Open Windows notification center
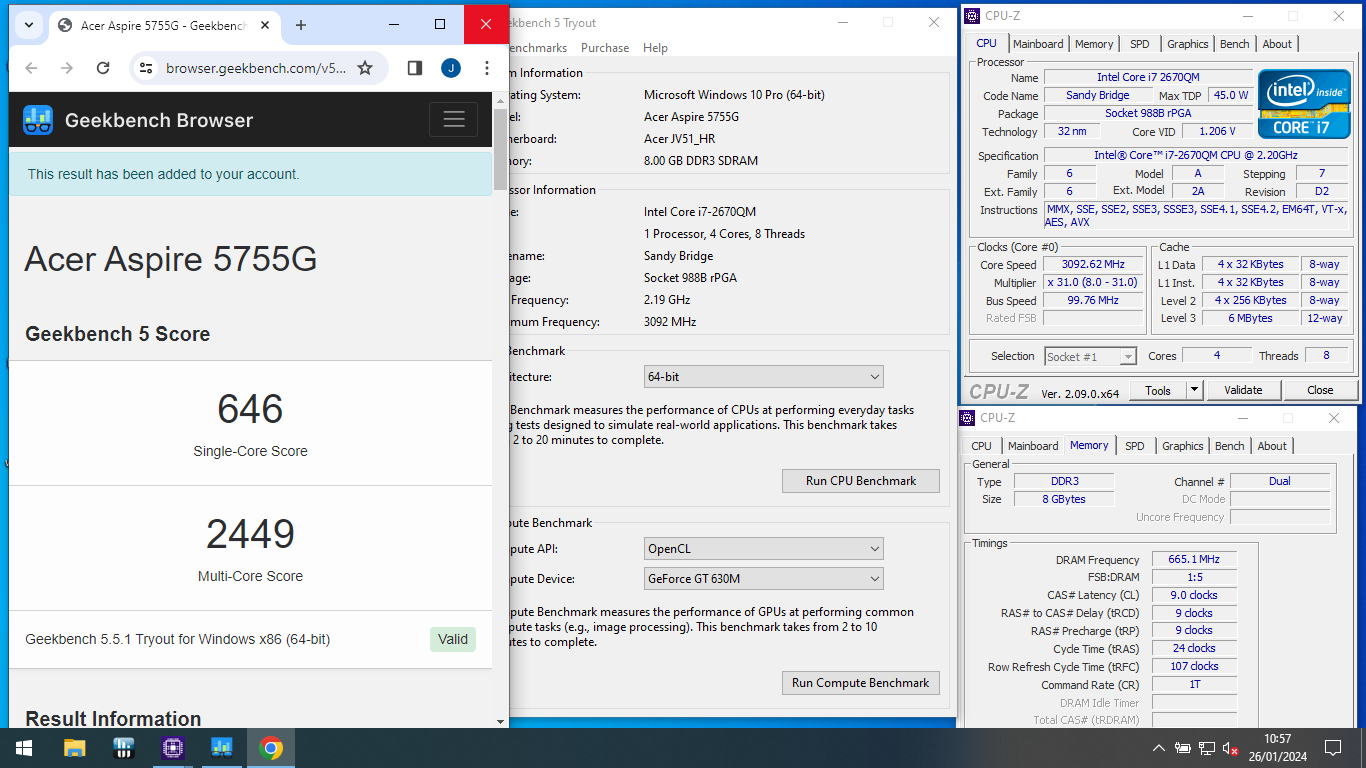 (x=1333, y=748)
